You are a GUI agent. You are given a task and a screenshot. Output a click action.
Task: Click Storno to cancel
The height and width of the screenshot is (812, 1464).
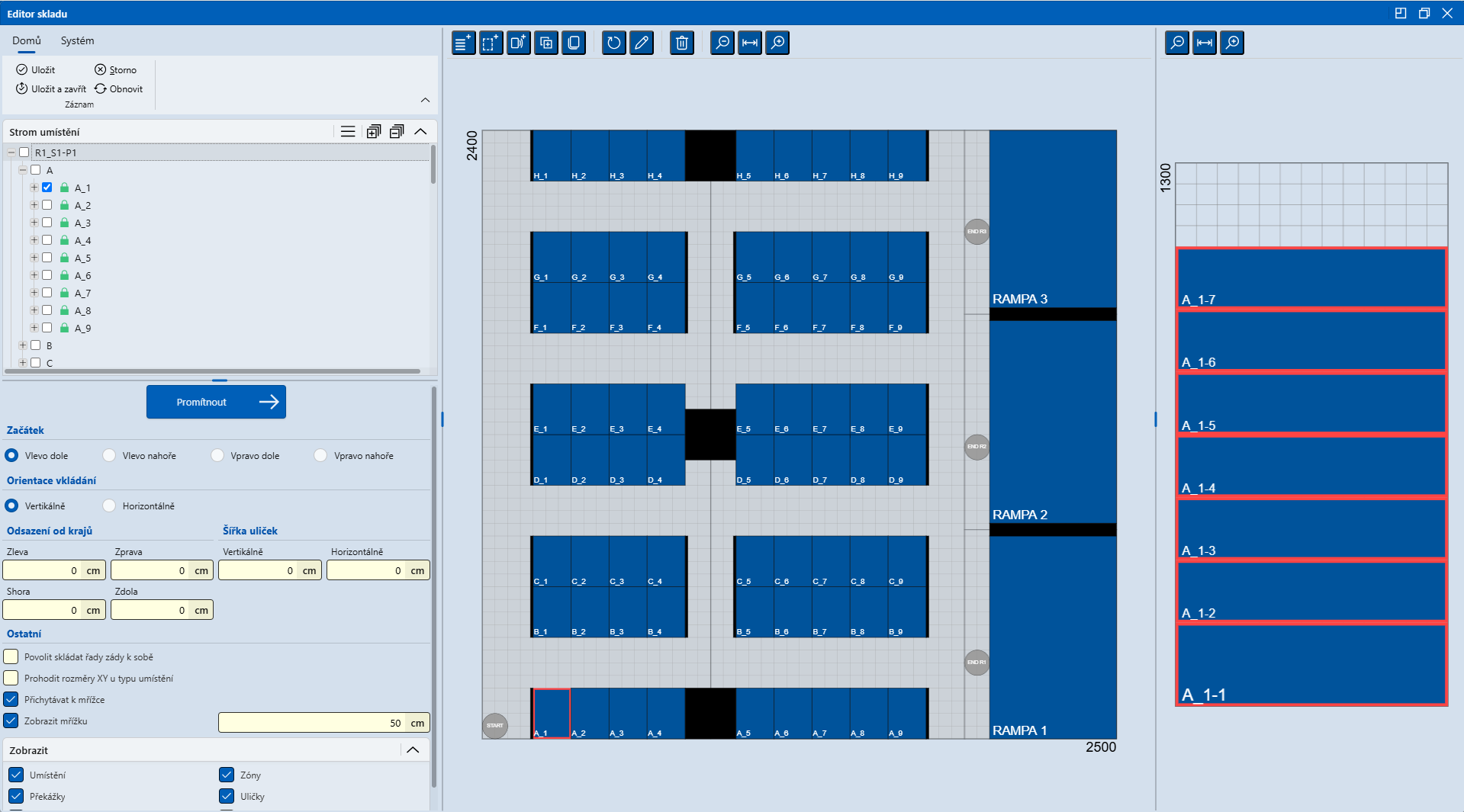pyautogui.click(x=116, y=69)
